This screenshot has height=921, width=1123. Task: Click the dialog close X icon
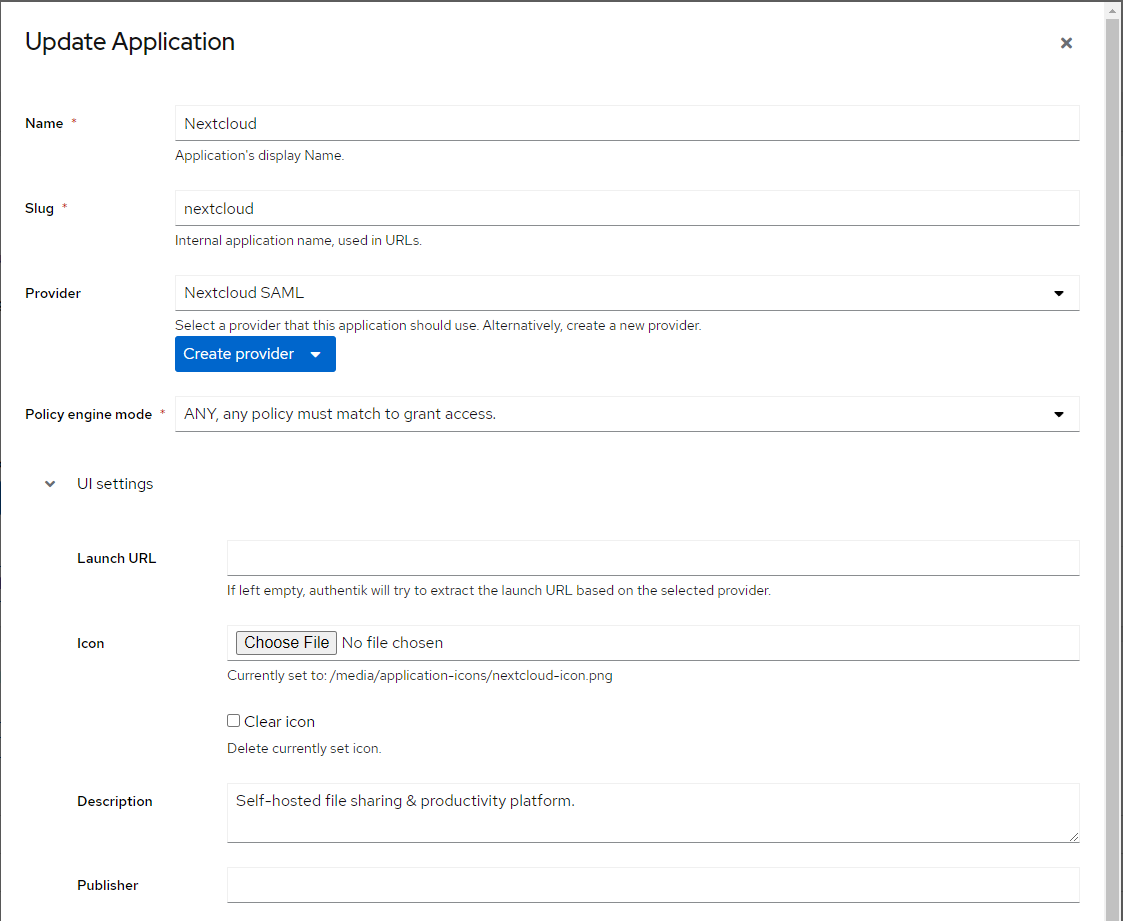pyautogui.click(x=1066, y=43)
